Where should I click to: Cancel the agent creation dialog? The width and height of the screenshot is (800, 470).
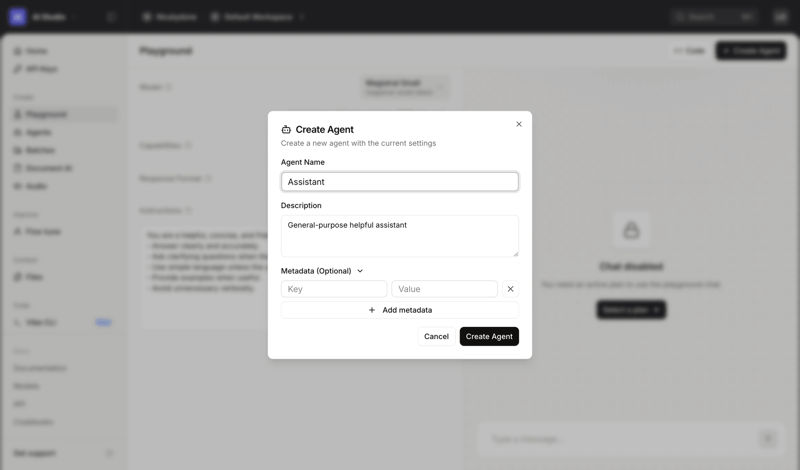[x=436, y=337]
